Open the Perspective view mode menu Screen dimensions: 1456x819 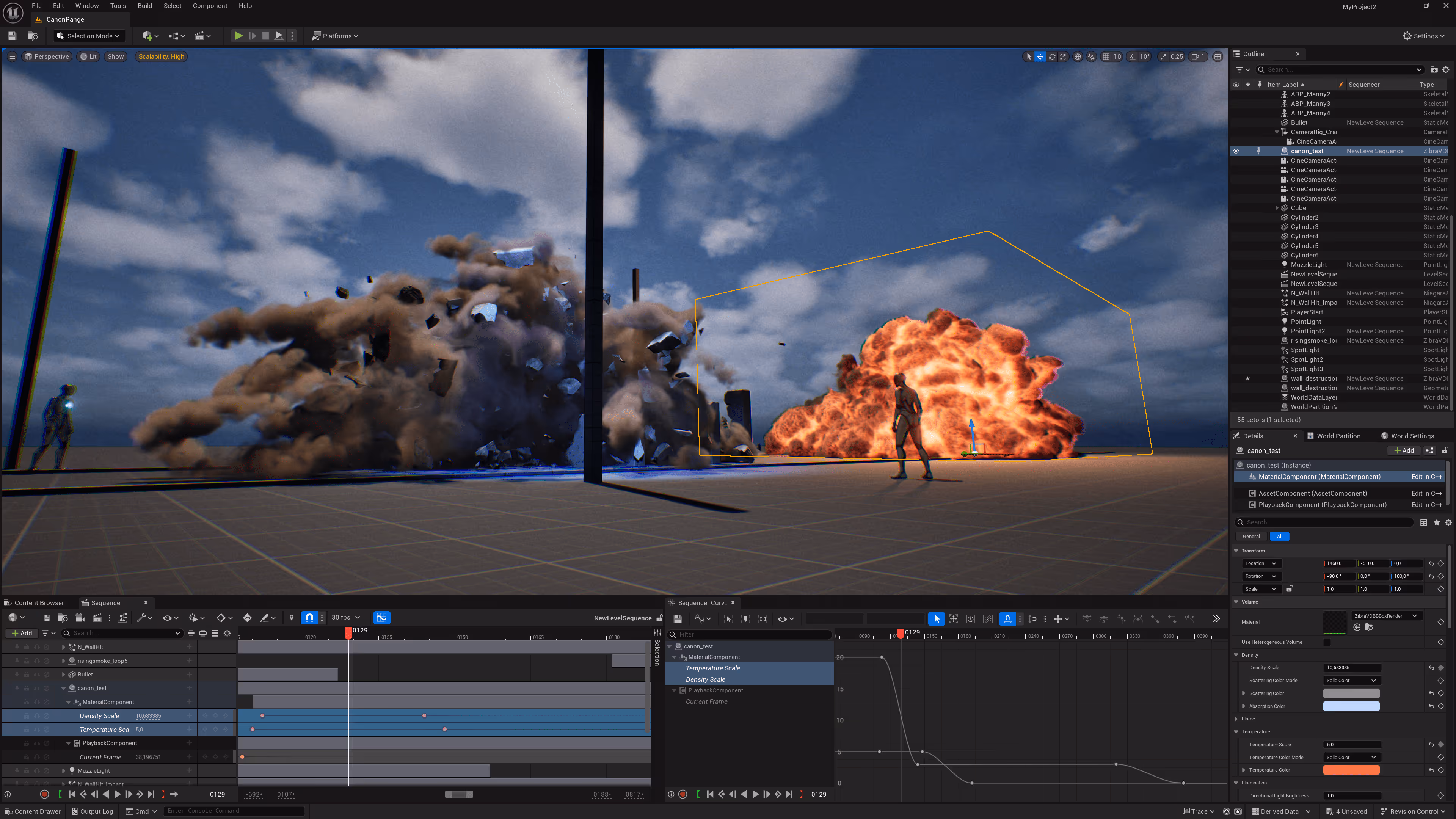pyautogui.click(x=46, y=56)
